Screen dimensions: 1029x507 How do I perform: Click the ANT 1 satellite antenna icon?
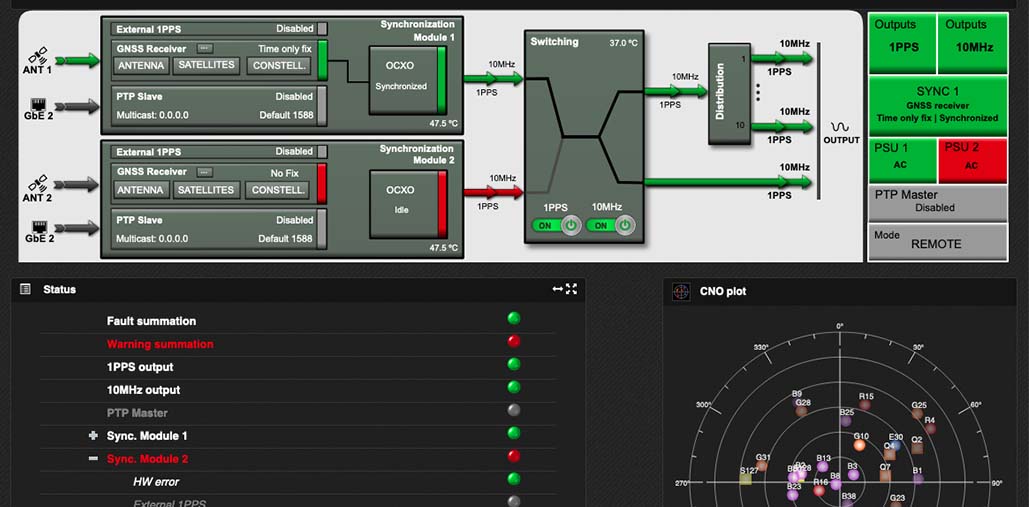pos(39,54)
